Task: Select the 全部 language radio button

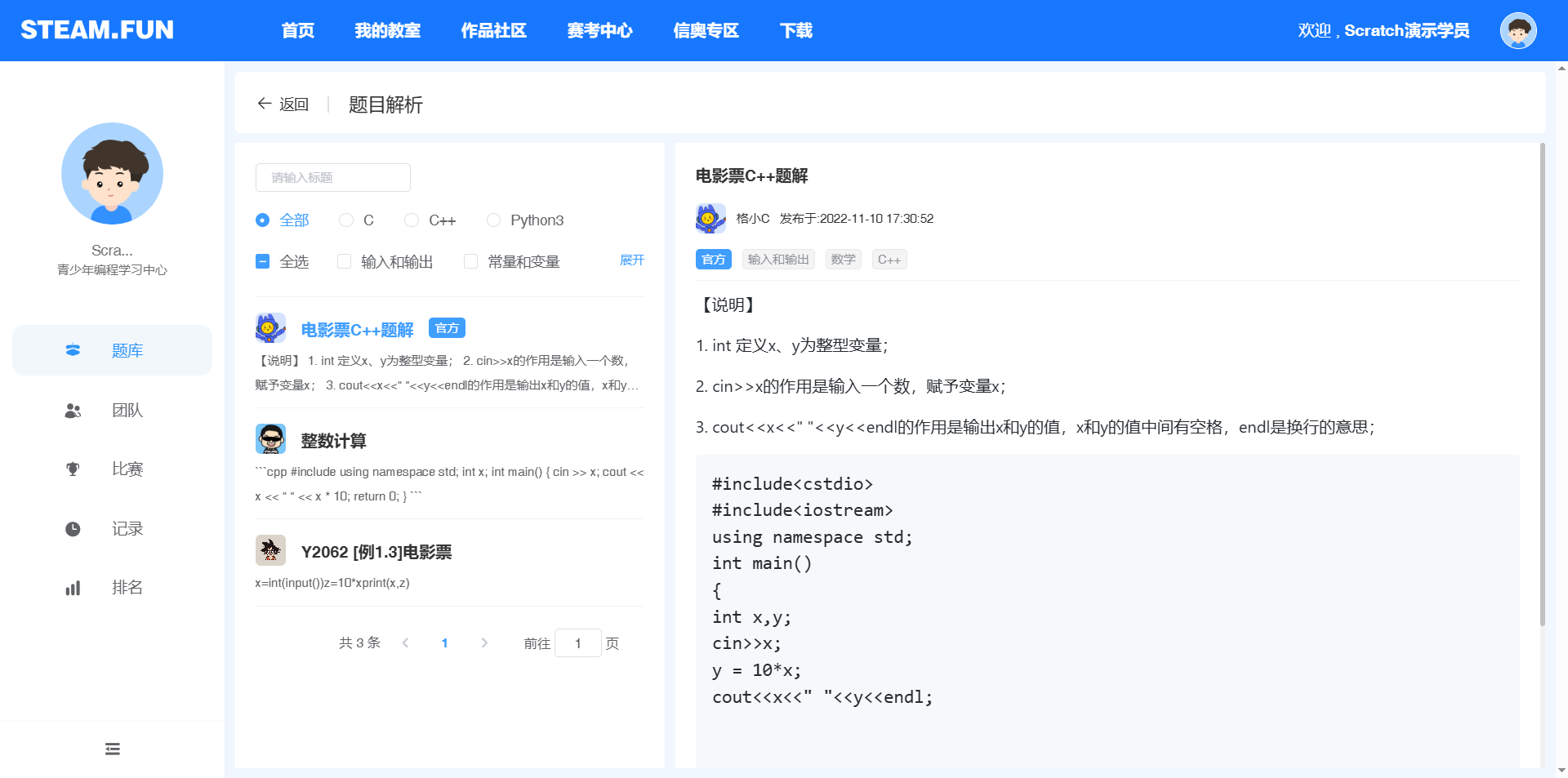Action: [x=262, y=220]
